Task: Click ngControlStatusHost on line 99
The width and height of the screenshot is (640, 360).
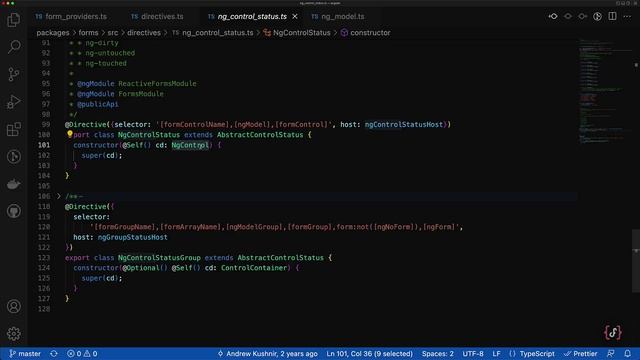Action: pos(404,124)
